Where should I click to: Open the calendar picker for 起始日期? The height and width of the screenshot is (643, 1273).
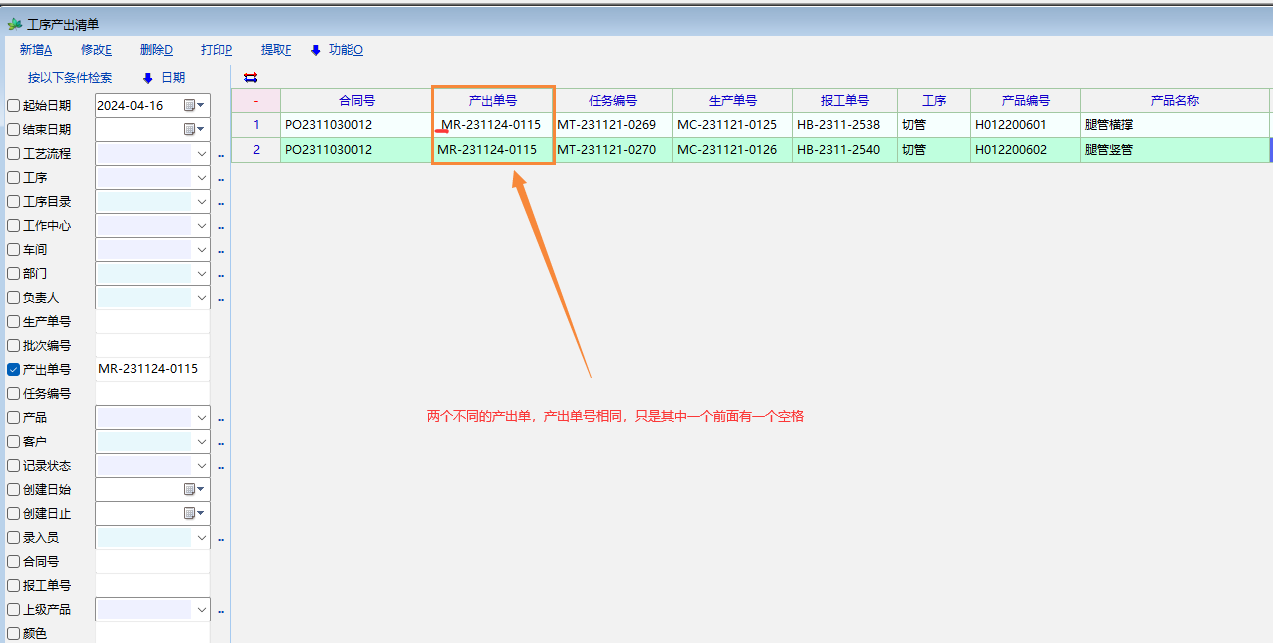point(194,105)
